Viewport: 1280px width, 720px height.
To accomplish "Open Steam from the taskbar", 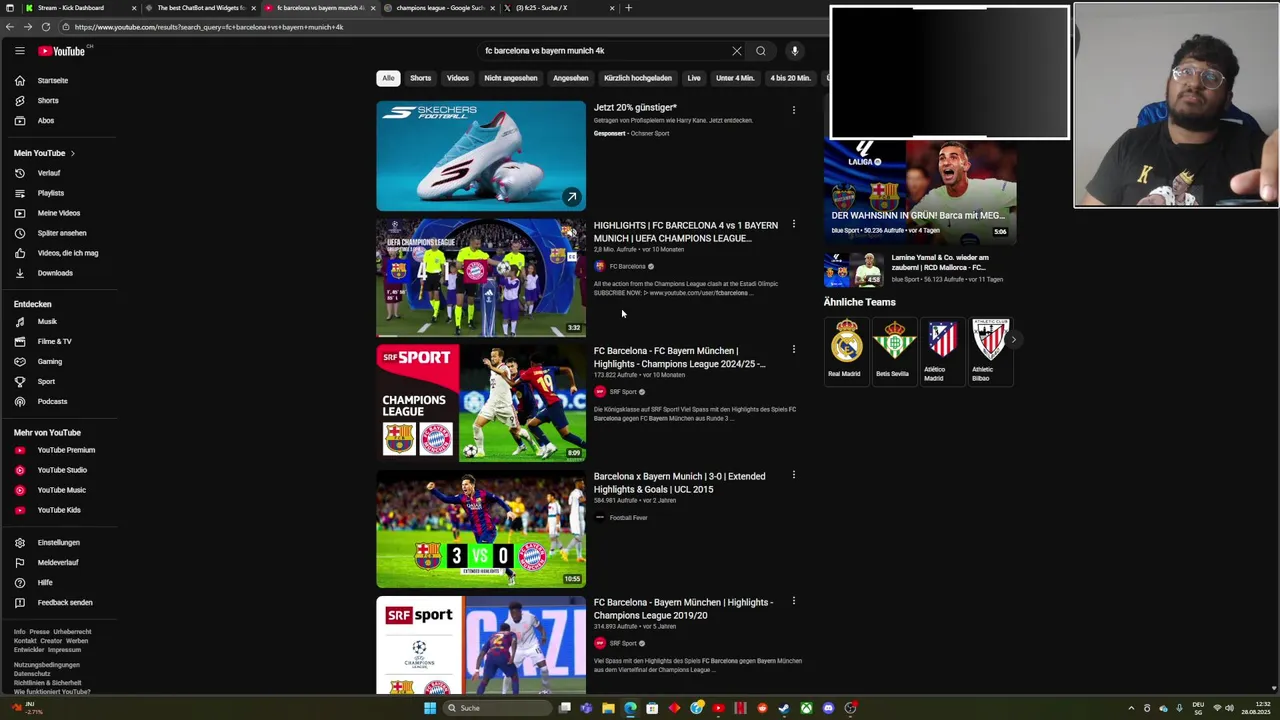I will [x=784, y=708].
